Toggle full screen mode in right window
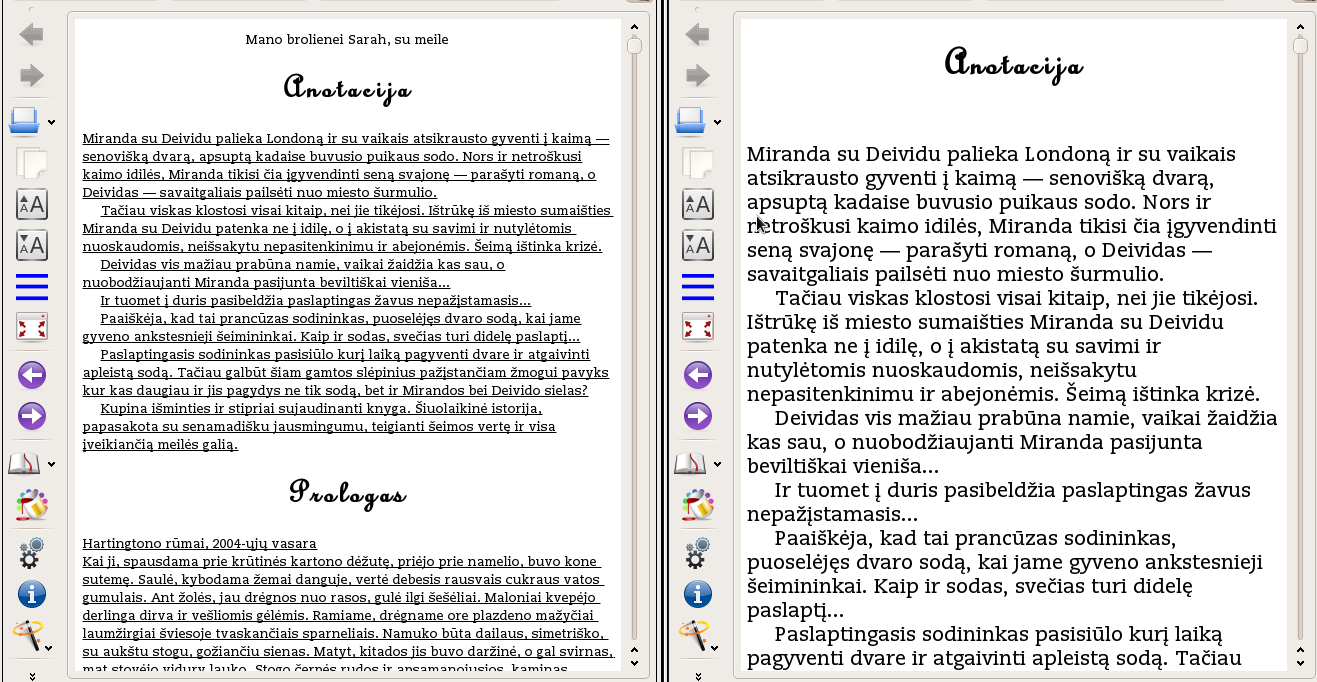The image size is (1317, 682). coord(698,327)
